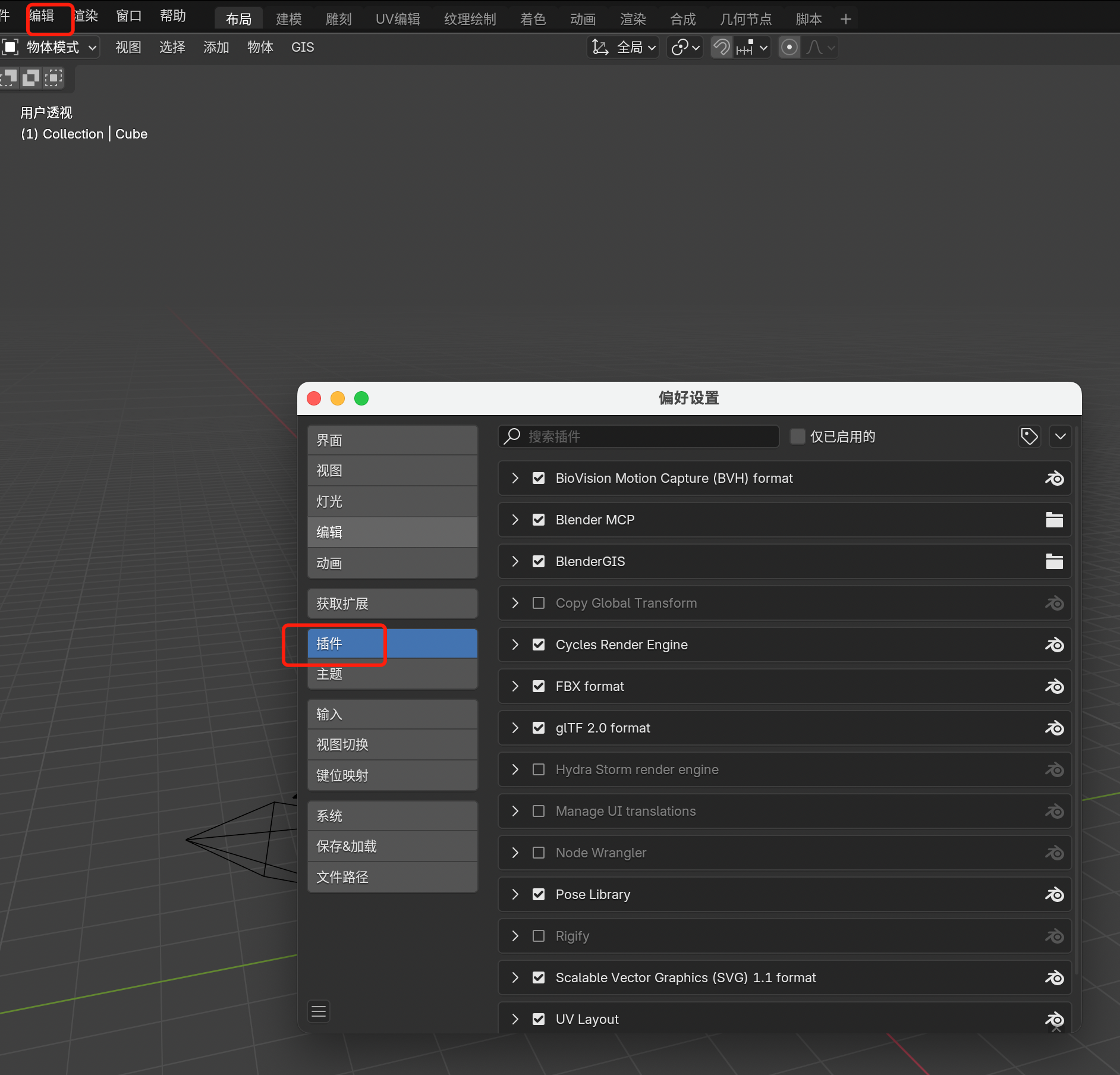Click the Blender icon on Manage UI translations row
The height and width of the screenshot is (1075, 1120).
[x=1054, y=811]
